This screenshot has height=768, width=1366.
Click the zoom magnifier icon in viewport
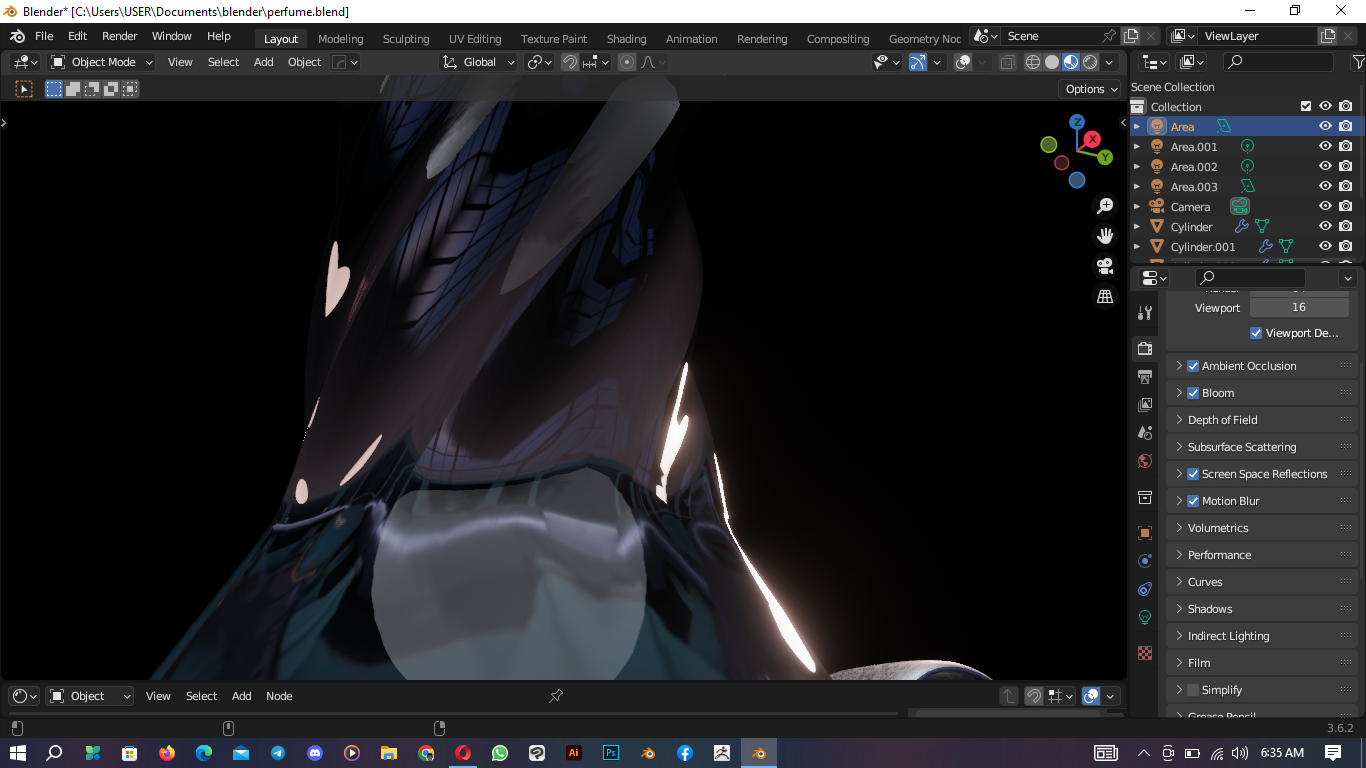1105,206
